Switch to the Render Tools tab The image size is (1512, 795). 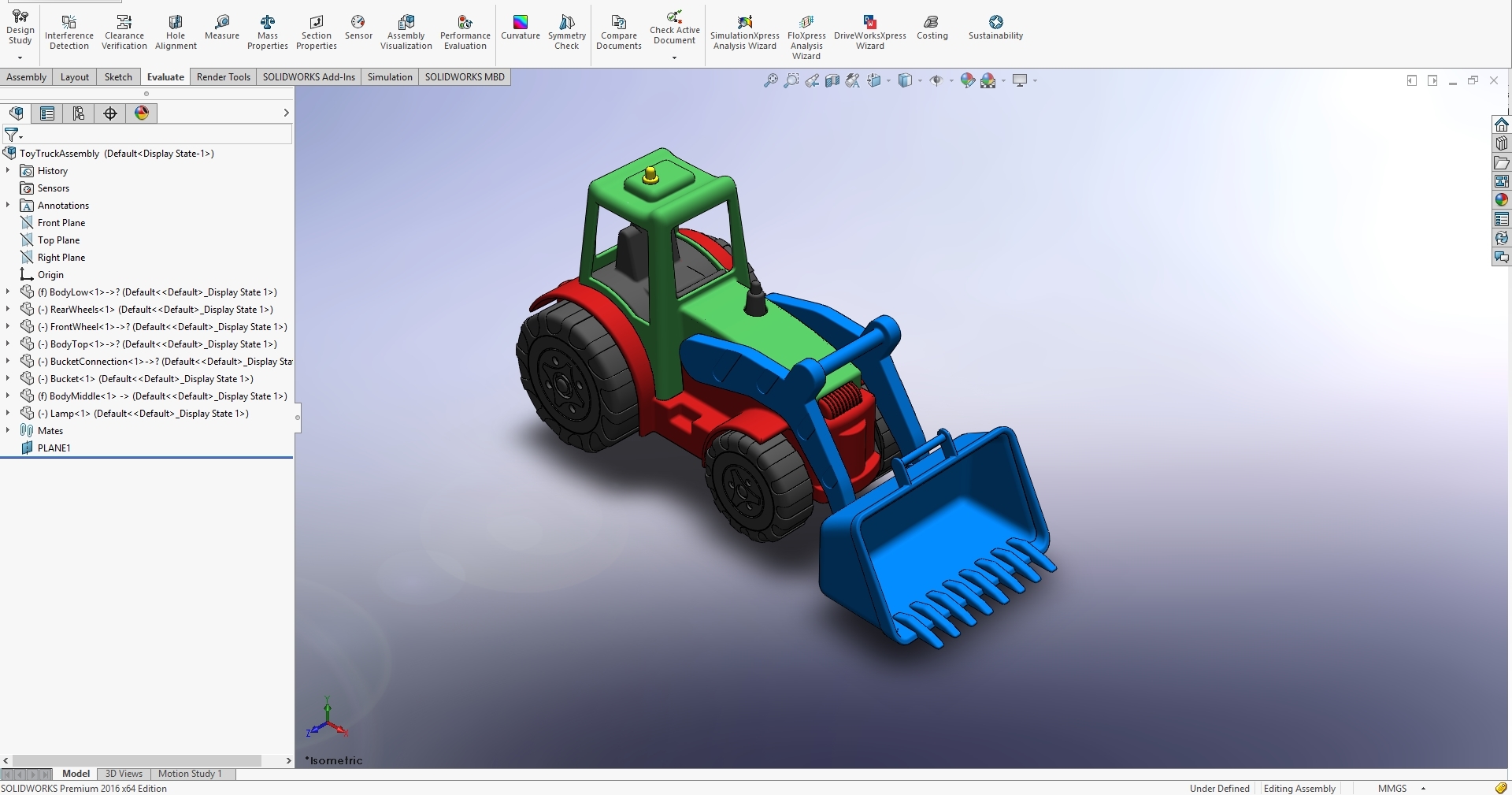(223, 76)
